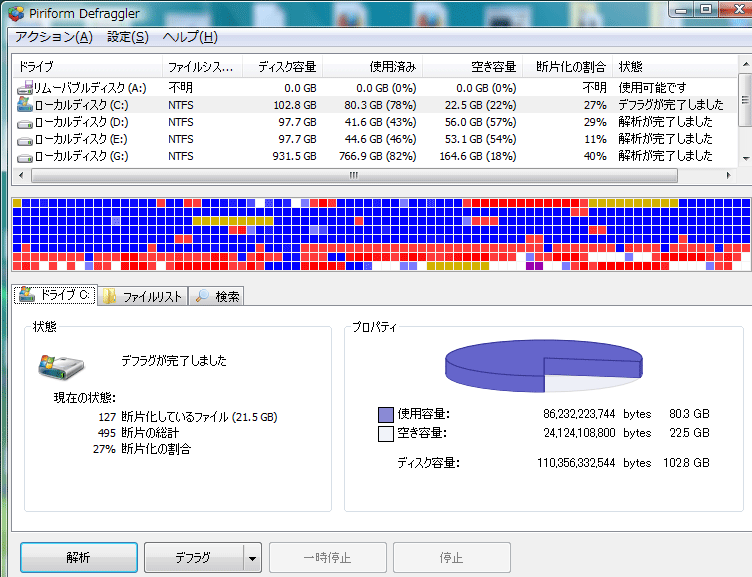Screen dimensions: 752x577
Task: Click the 29% fragmentation cell for D:
Action: coord(595,122)
